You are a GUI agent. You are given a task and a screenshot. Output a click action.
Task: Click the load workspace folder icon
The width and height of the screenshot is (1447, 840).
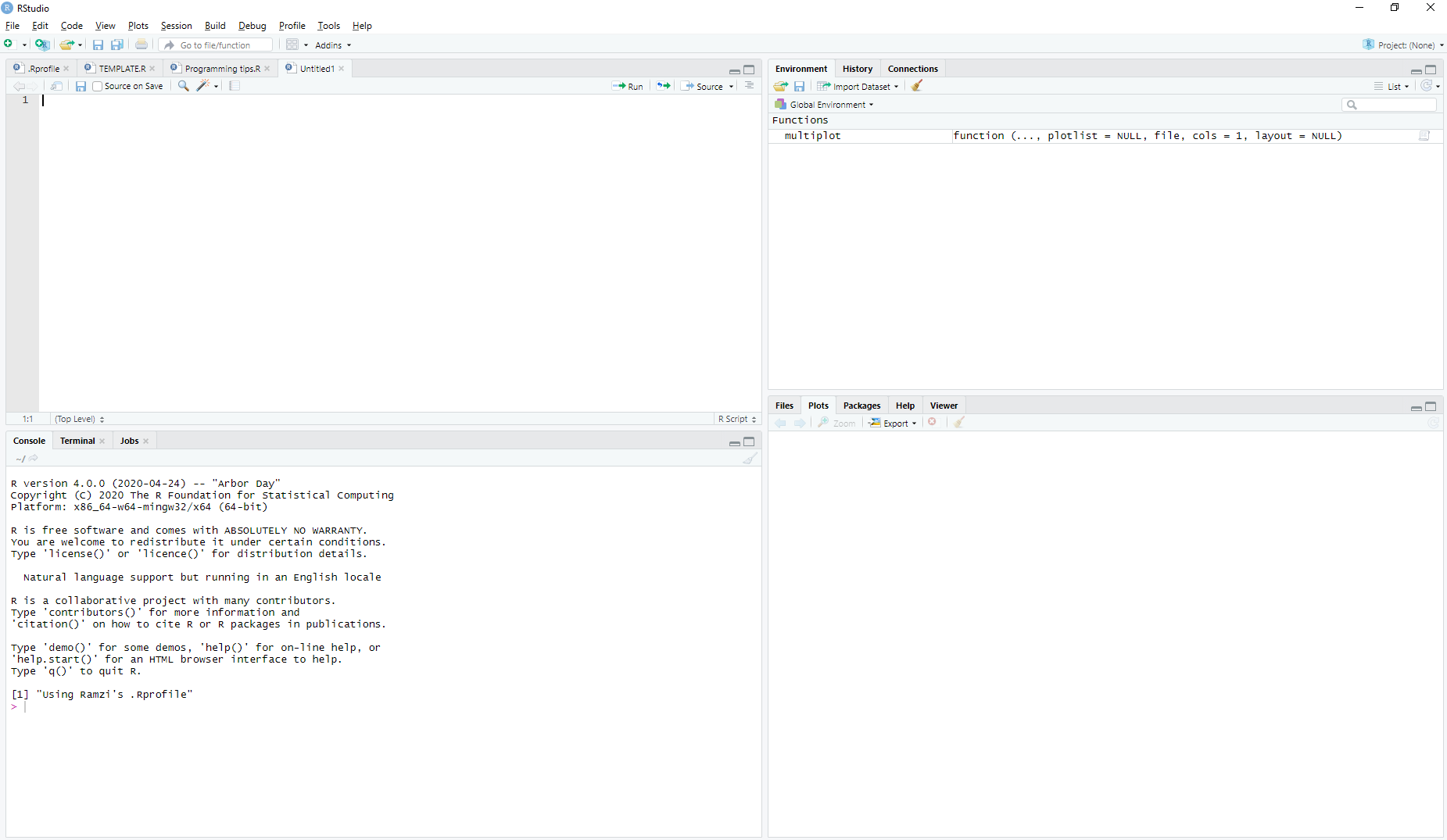(x=780, y=86)
